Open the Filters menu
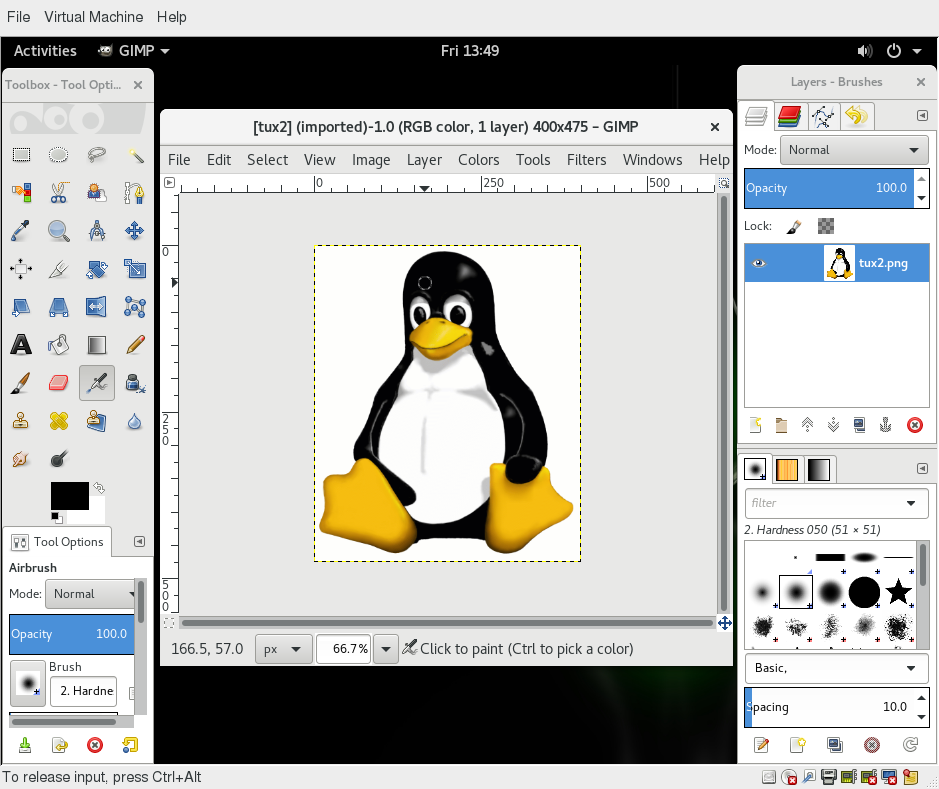The height and width of the screenshot is (789, 939). (x=586, y=160)
